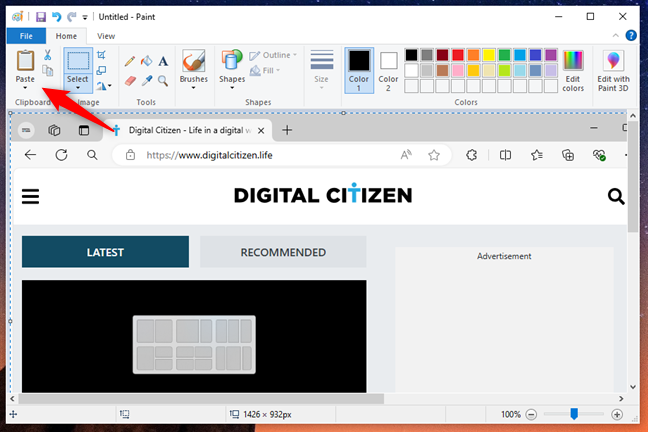Select the Eraser tool

(130, 81)
